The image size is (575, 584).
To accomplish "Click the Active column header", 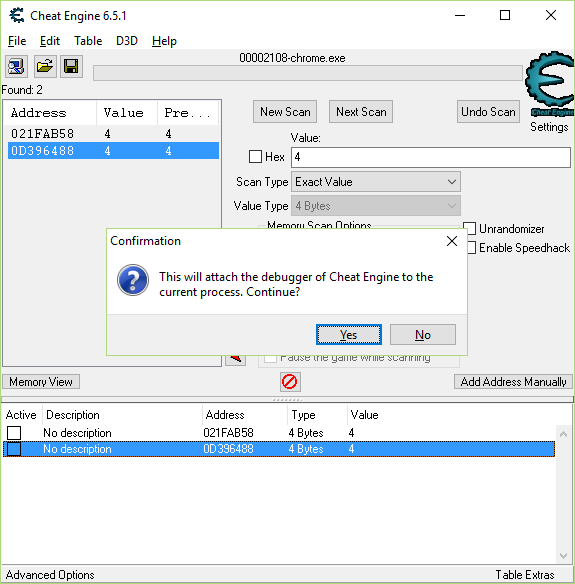I will click(21, 415).
